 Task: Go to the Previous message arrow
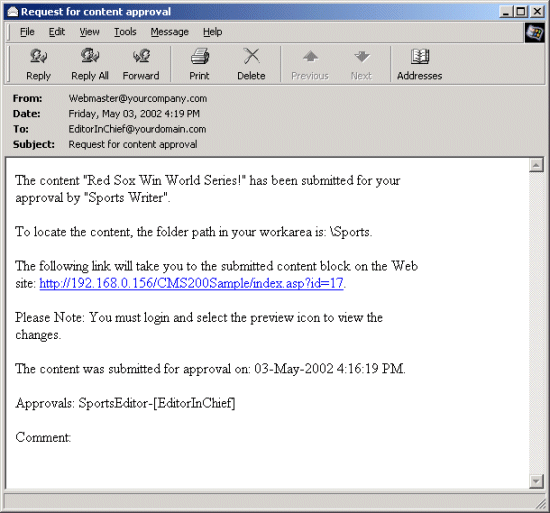pos(310,64)
